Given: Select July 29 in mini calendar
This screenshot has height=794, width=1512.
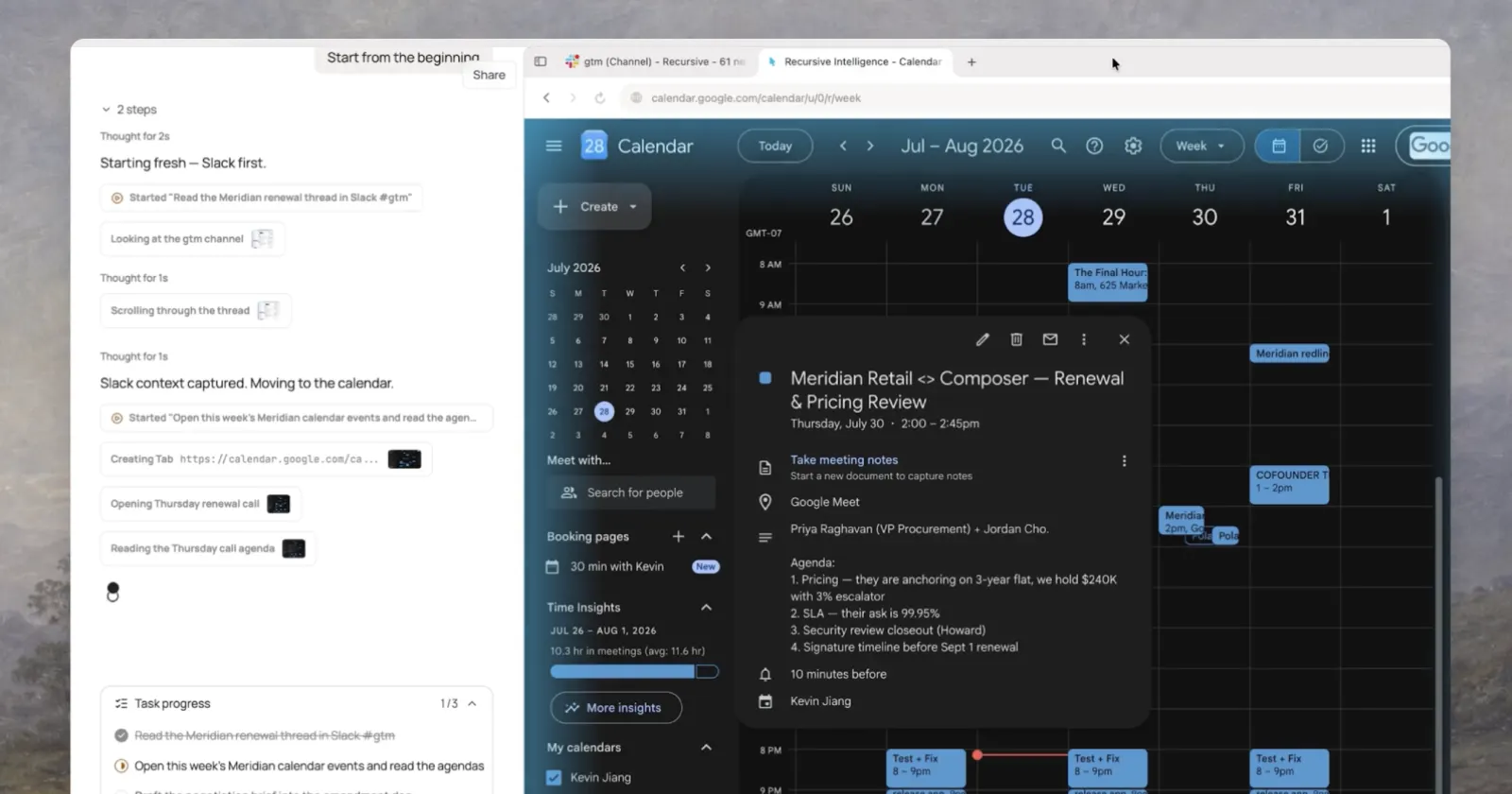Looking at the screenshot, I should pos(629,411).
